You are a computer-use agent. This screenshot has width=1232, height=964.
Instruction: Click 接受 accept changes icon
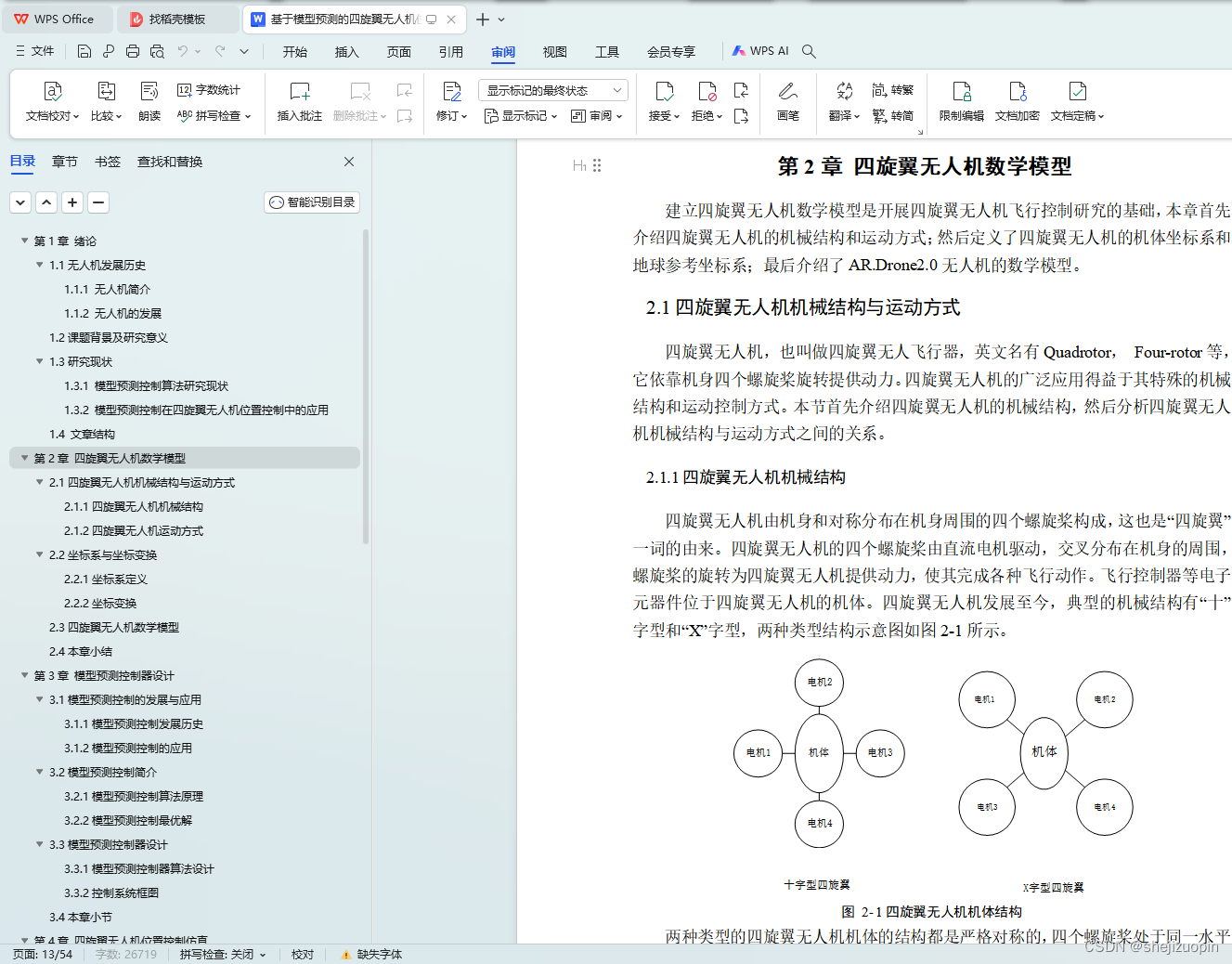click(664, 91)
